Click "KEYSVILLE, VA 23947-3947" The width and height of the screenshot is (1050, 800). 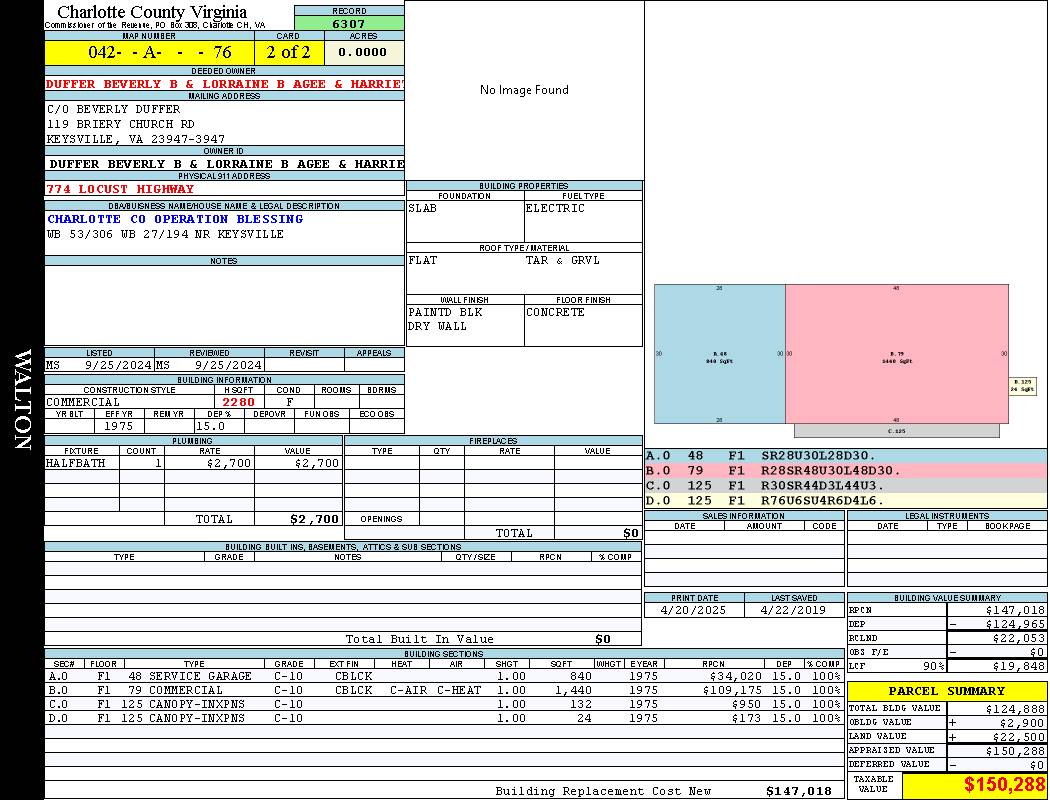tap(135, 139)
